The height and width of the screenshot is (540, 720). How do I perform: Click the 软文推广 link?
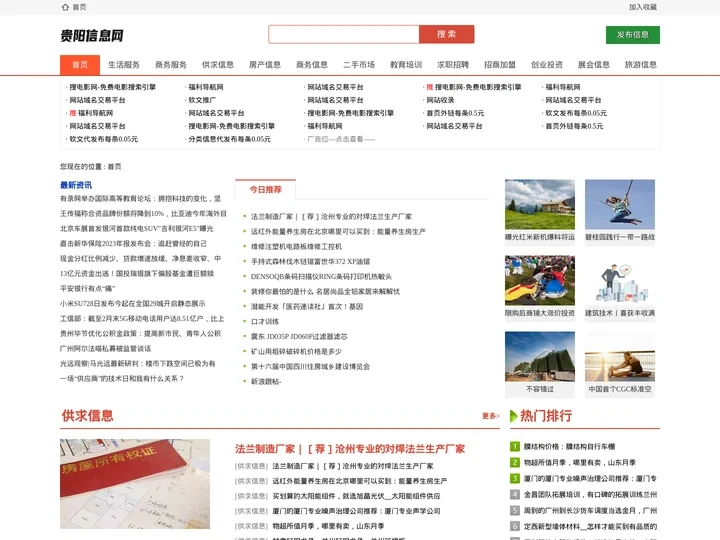coord(202,100)
